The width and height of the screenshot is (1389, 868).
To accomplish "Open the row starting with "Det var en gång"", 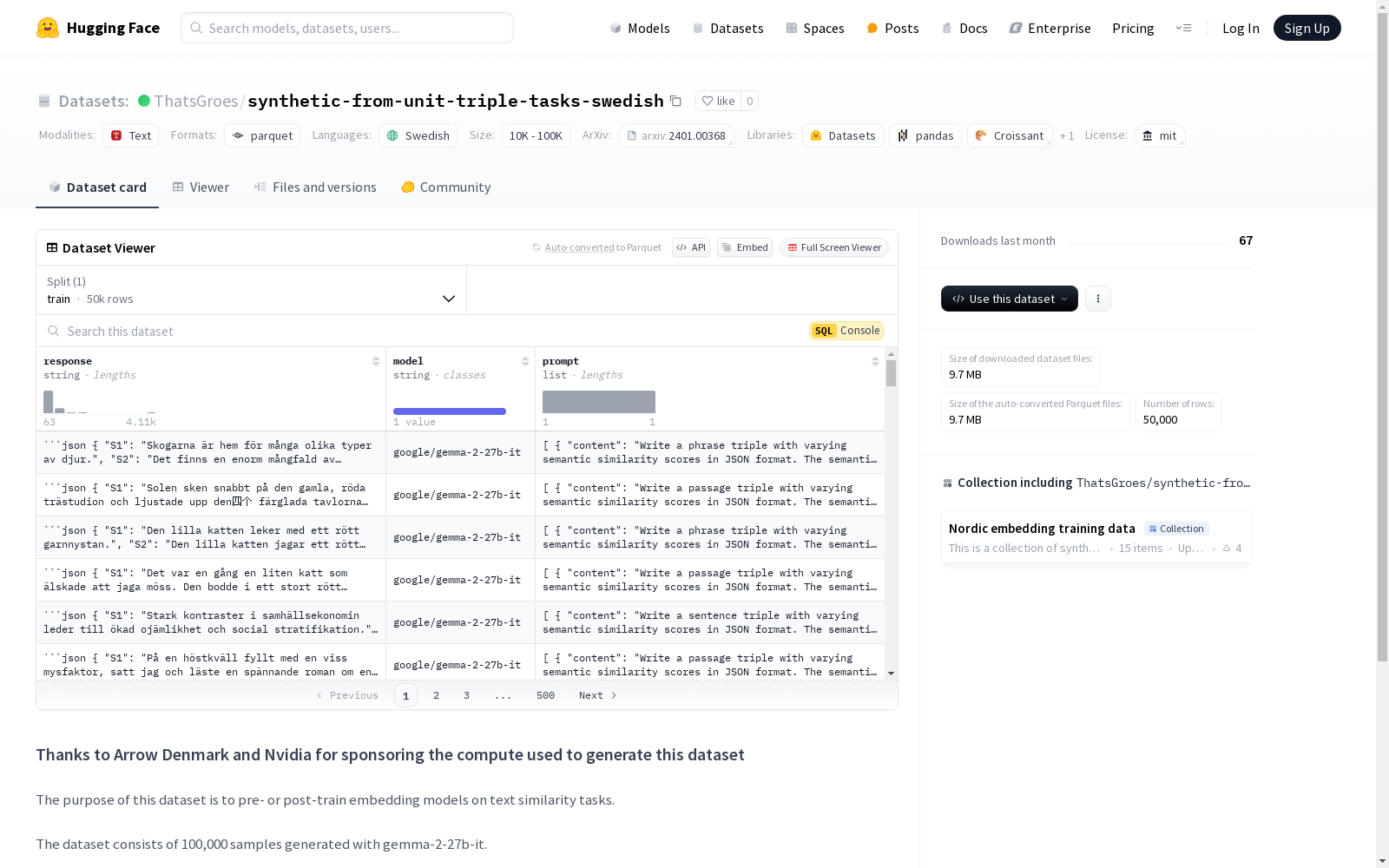I will click(x=460, y=580).
